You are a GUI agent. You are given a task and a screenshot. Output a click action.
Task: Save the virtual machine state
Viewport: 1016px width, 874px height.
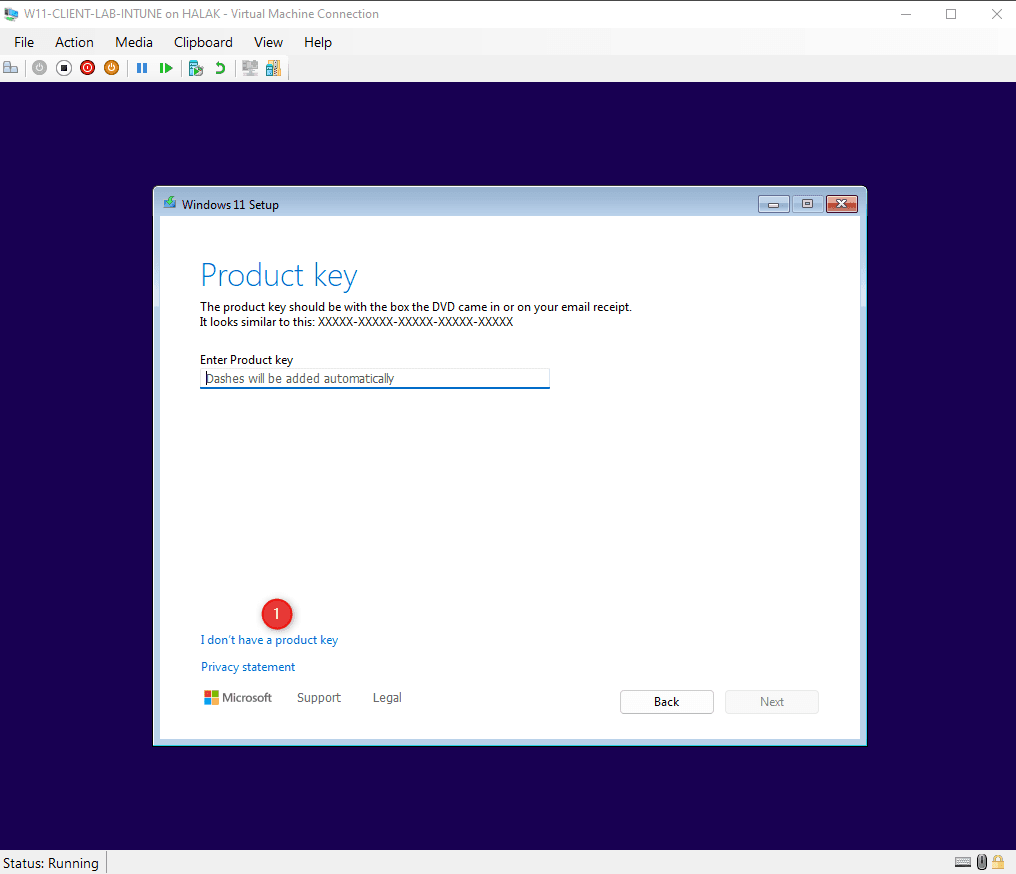pyautogui.click(x=111, y=67)
